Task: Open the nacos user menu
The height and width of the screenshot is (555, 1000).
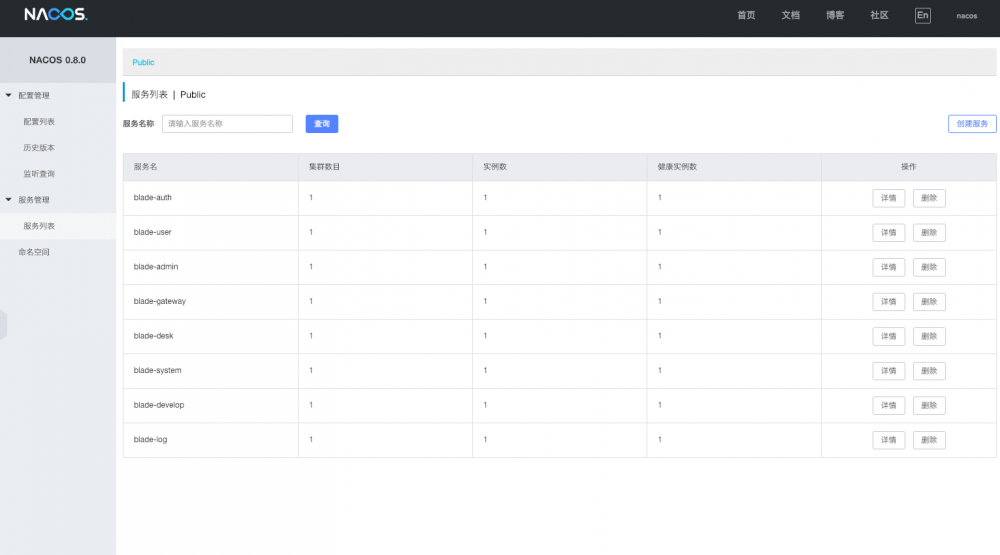Action: pos(966,16)
